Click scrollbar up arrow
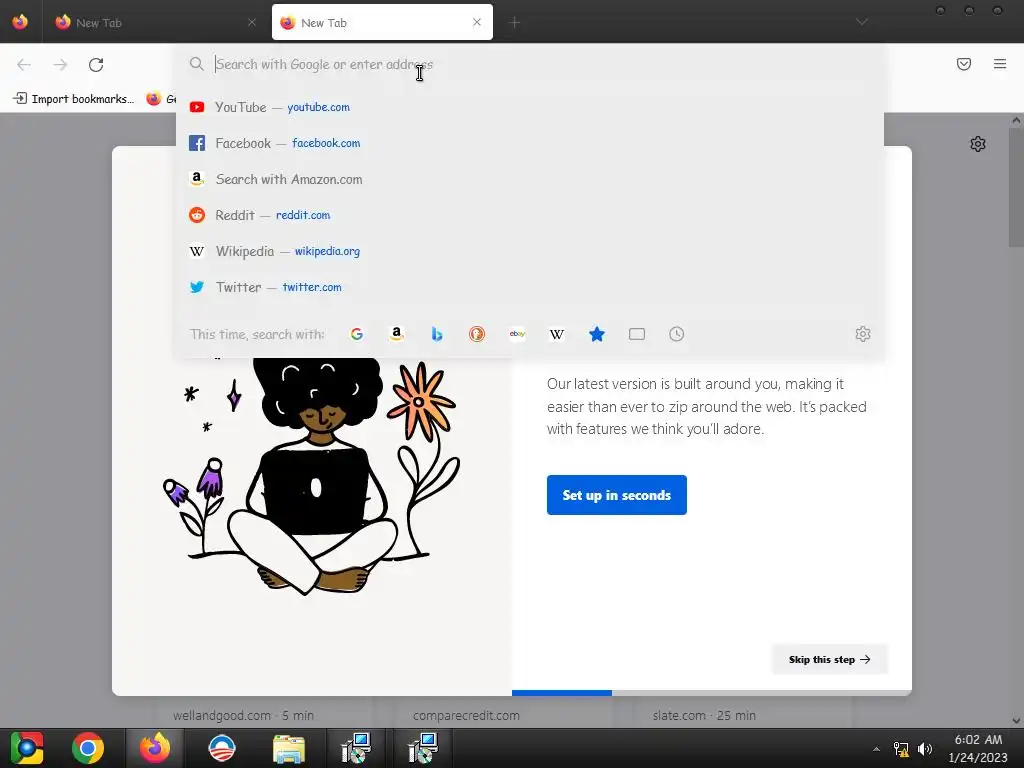This screenshot has width=1024, height=768. (x=1016, y=120)
